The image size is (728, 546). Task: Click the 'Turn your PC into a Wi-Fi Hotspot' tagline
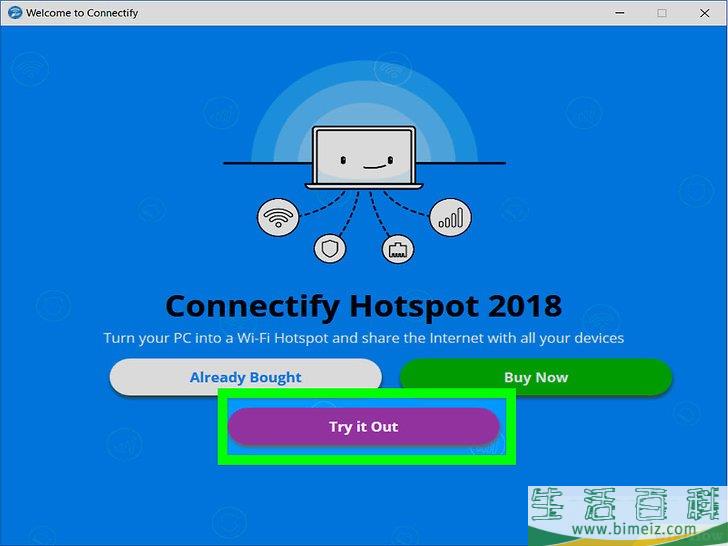tap(364, 338)
